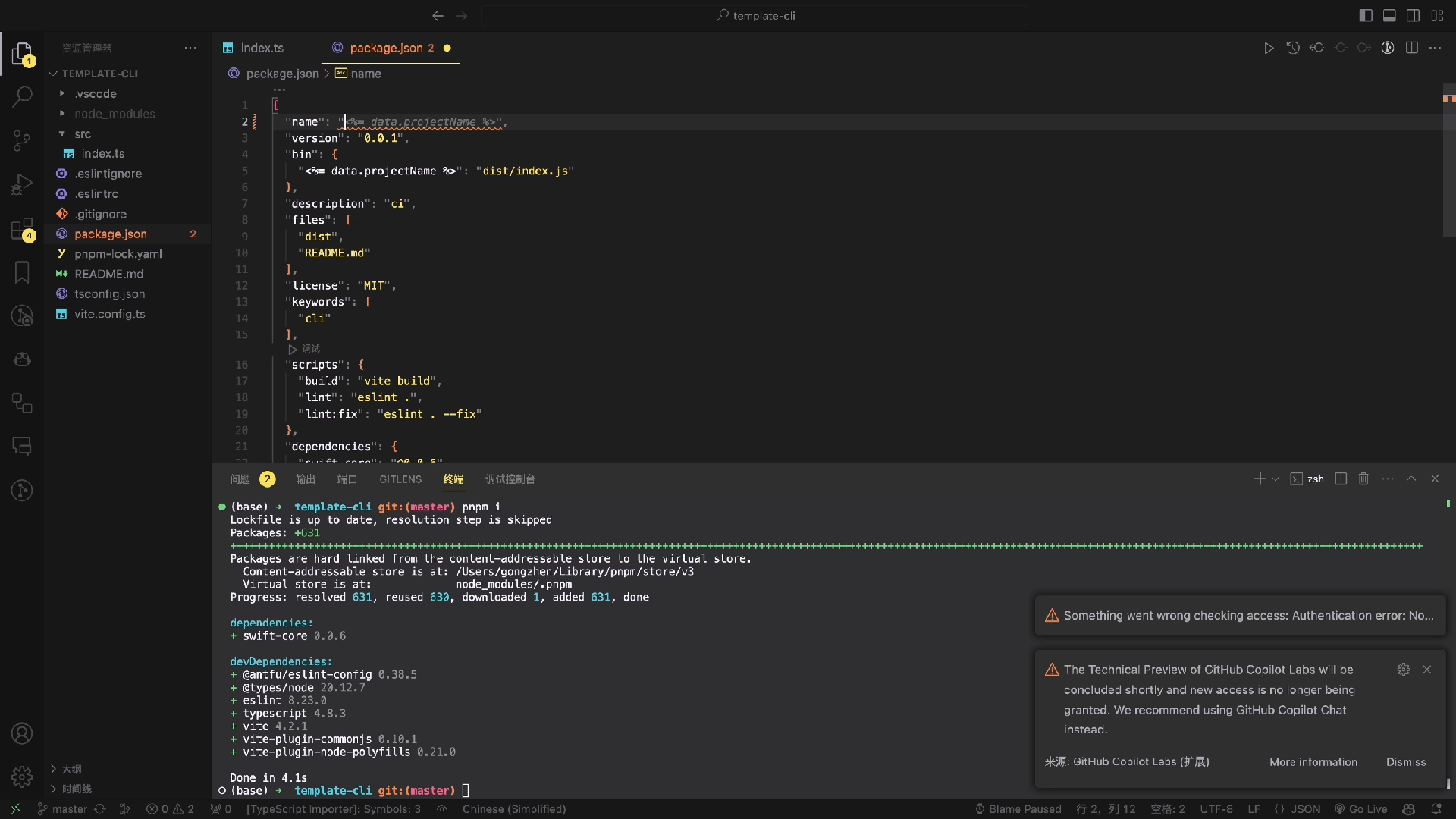Open the Explorer view in activity bar
Viewport: 1456px width, 819px height.
(x=22, y=53)
